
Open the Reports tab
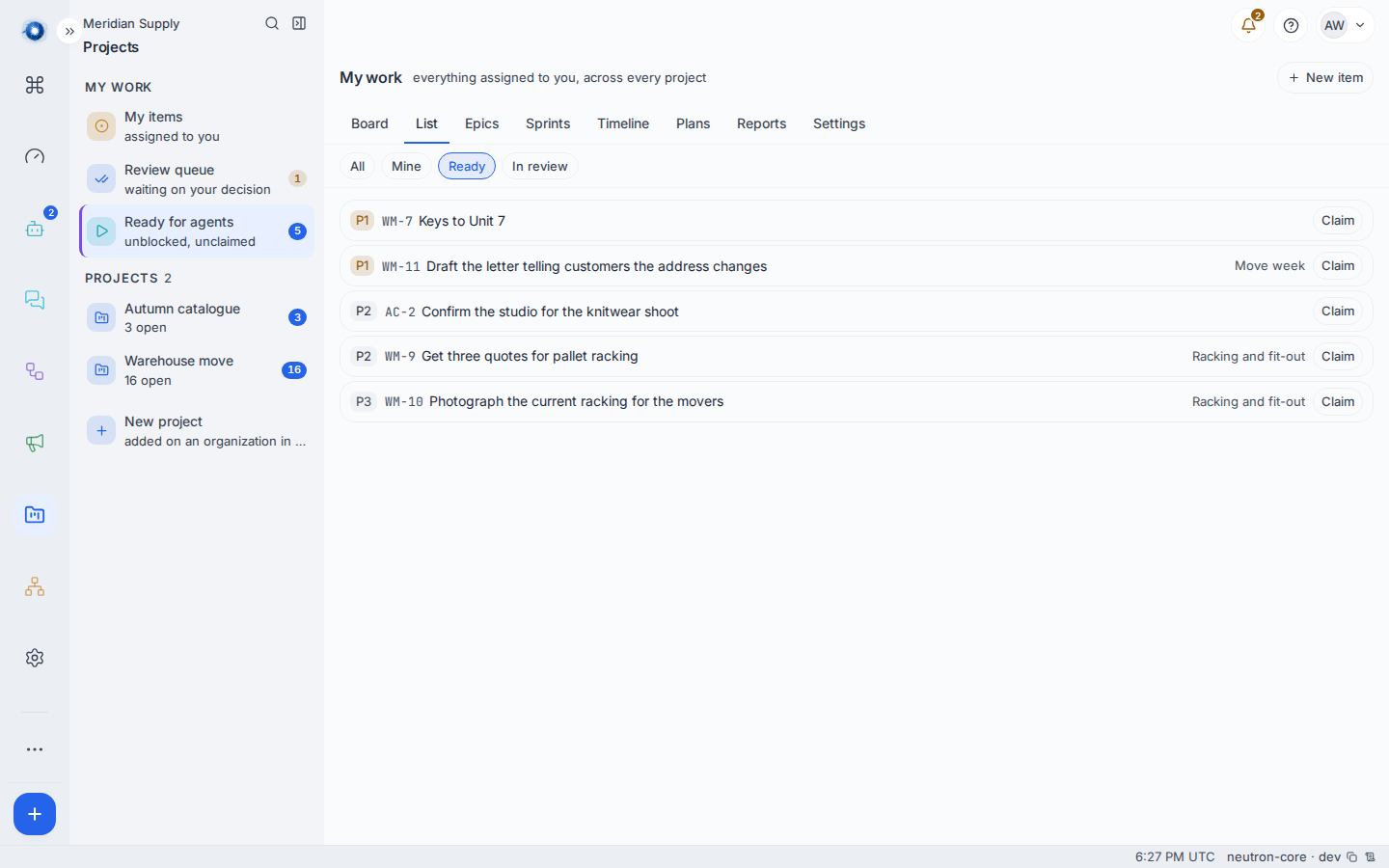click(761, 123)
